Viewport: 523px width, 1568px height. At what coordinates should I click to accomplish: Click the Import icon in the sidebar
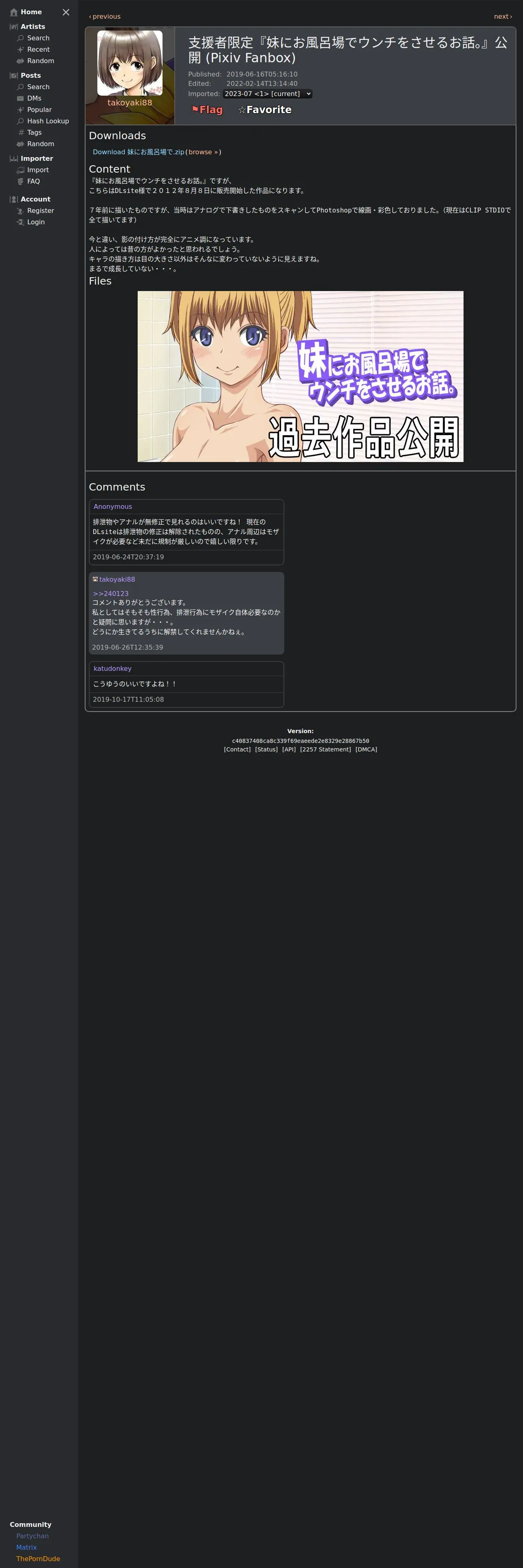coord(21,171)
